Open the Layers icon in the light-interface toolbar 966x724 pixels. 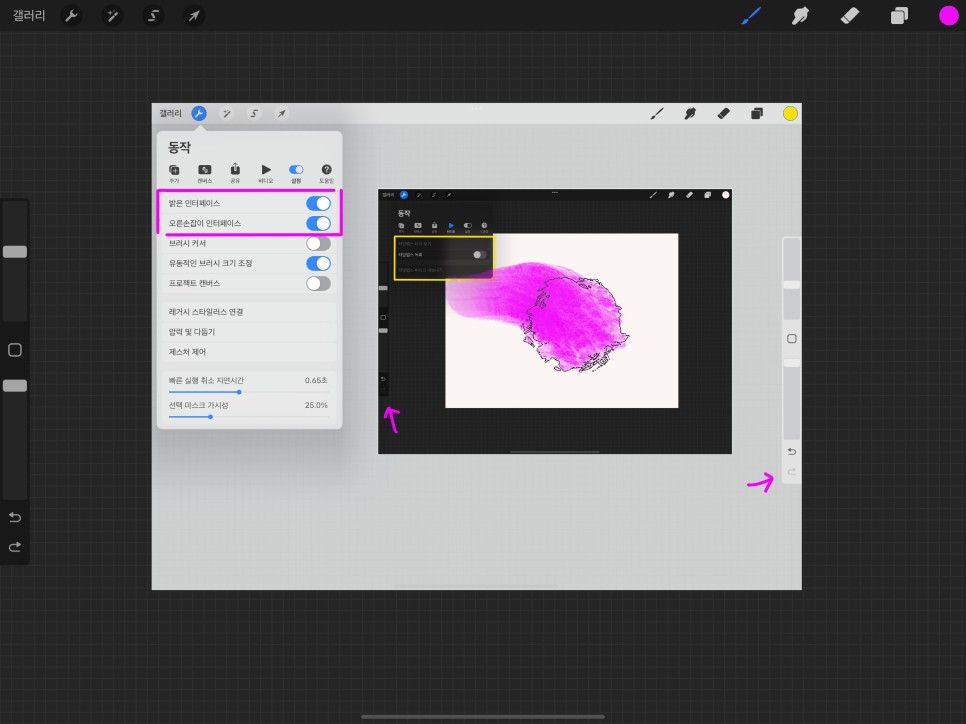click(x=757, y=113)
